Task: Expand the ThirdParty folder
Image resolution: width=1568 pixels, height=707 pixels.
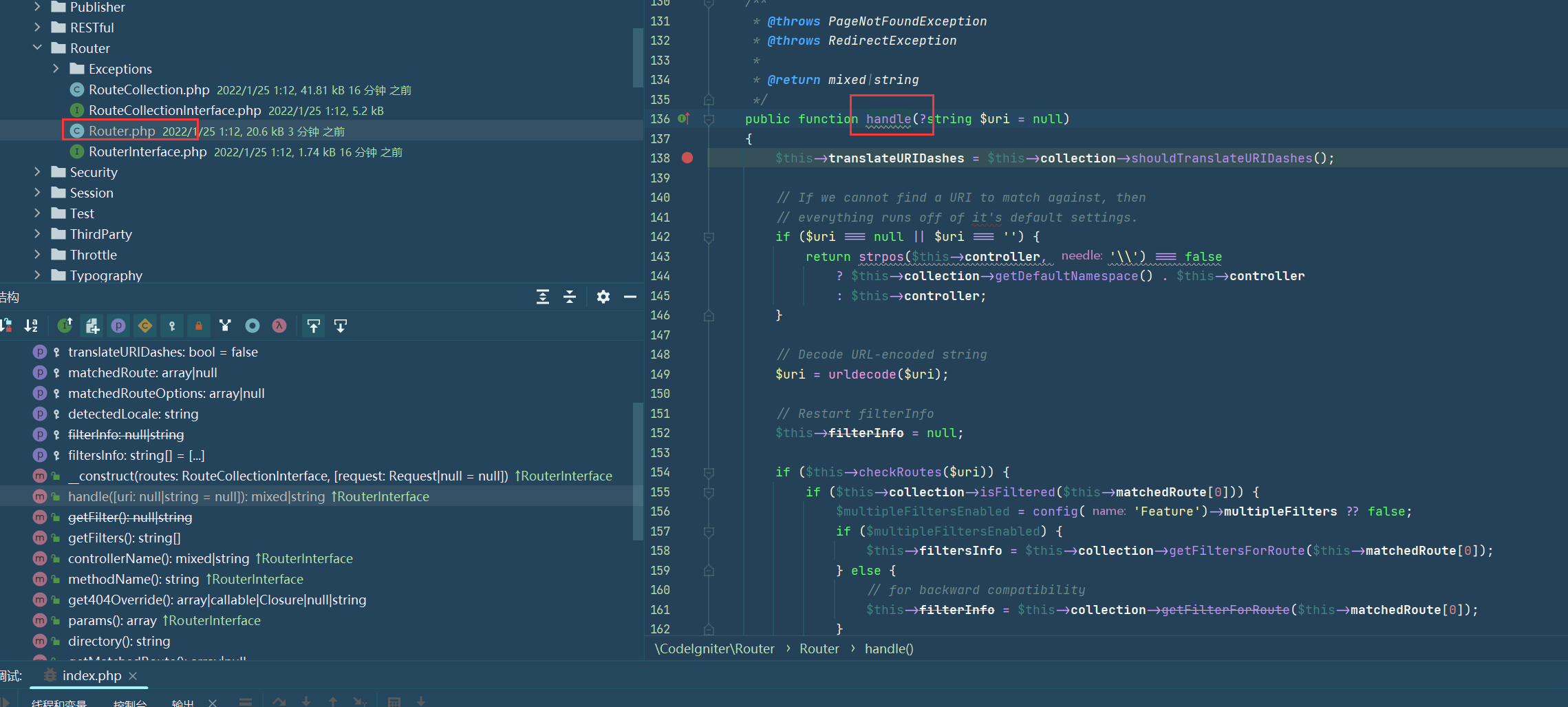Action: (x=37, y=234)
